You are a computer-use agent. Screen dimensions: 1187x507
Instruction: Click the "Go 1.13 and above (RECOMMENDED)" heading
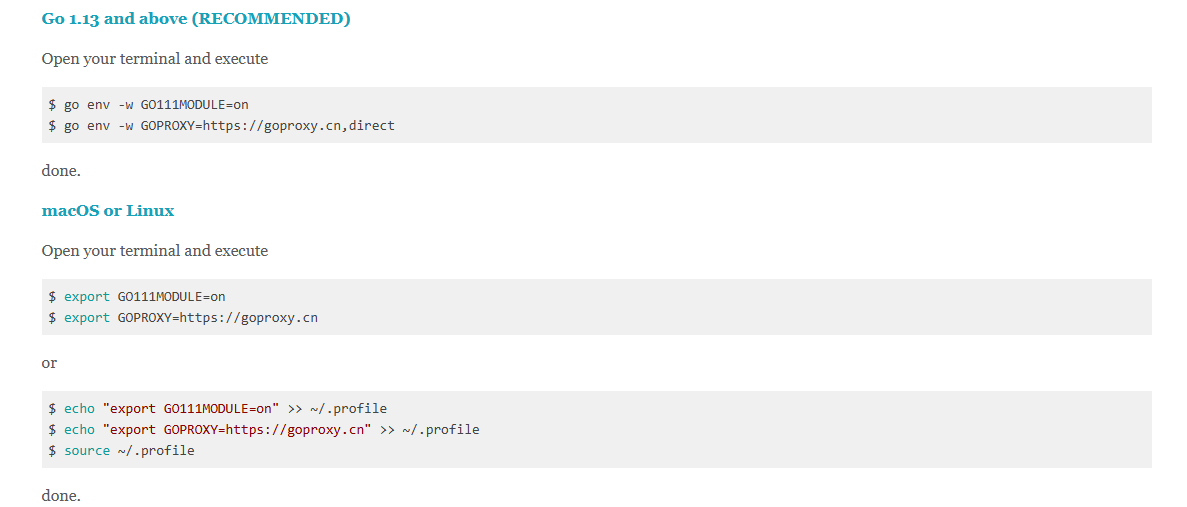(x=196, y=19)
